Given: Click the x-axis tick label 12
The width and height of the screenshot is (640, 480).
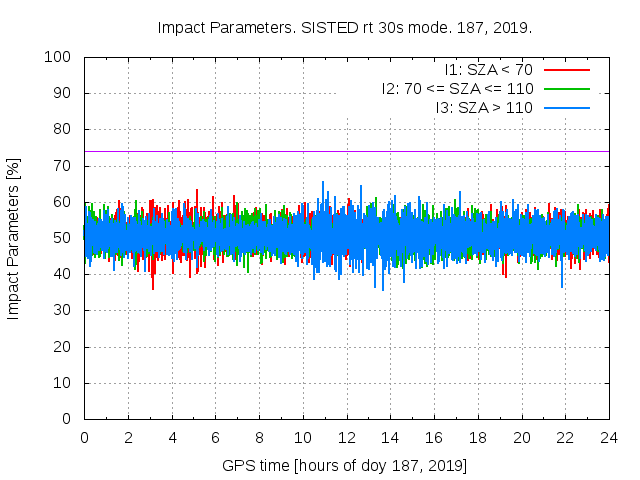Looking at the screenshot, I should [x=346, y=438].
